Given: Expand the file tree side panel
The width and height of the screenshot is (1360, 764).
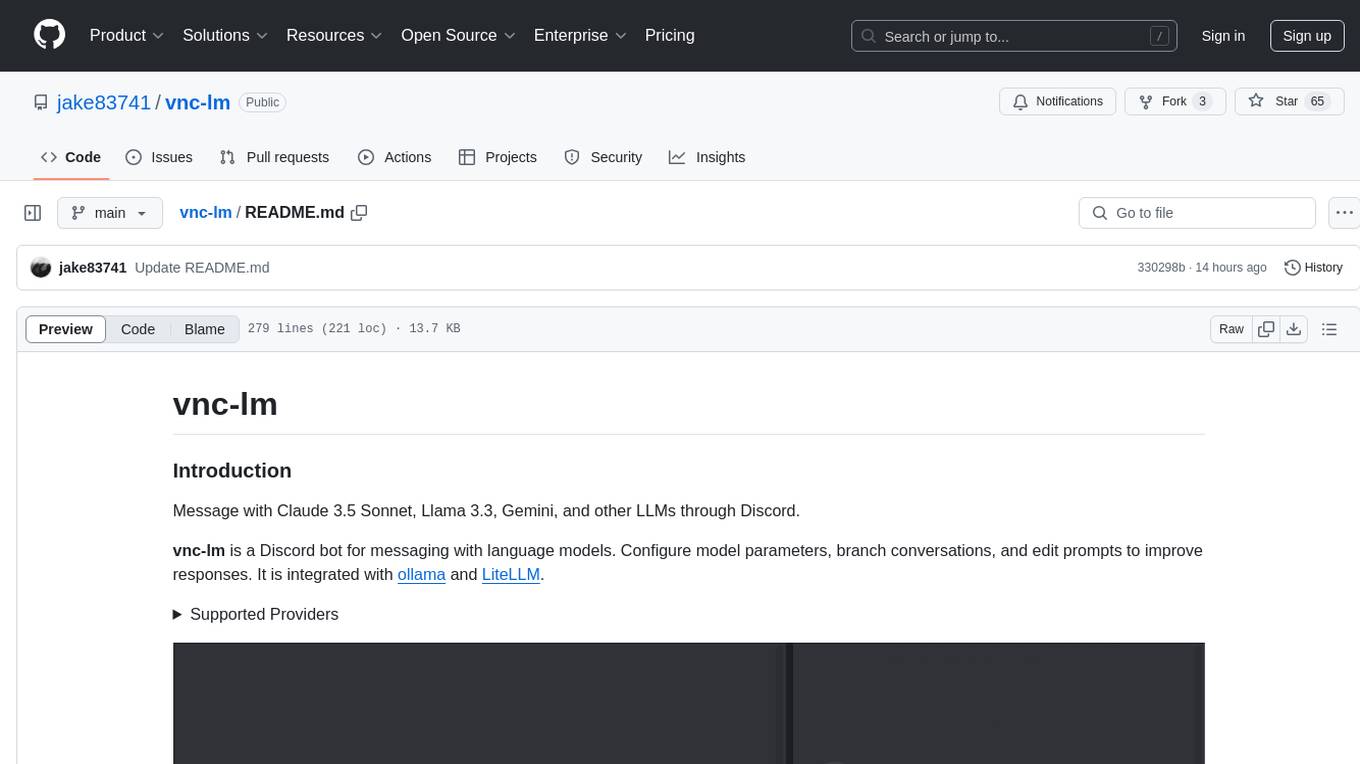Looking at the screenshot, I should tap(33, 213).
